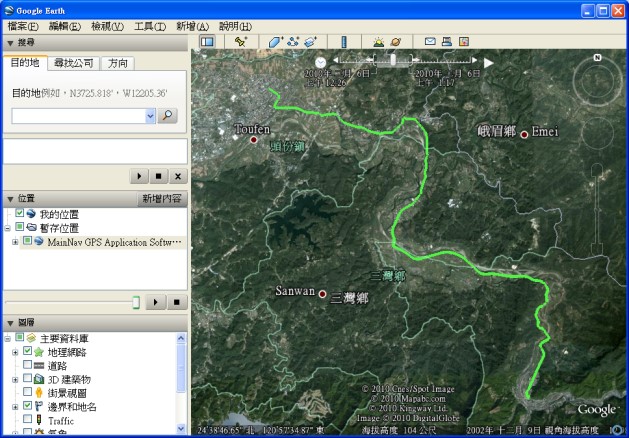Click the Sanwan placemark dot
The height and width of the screenshot is (438, 629).
(322, 294)
